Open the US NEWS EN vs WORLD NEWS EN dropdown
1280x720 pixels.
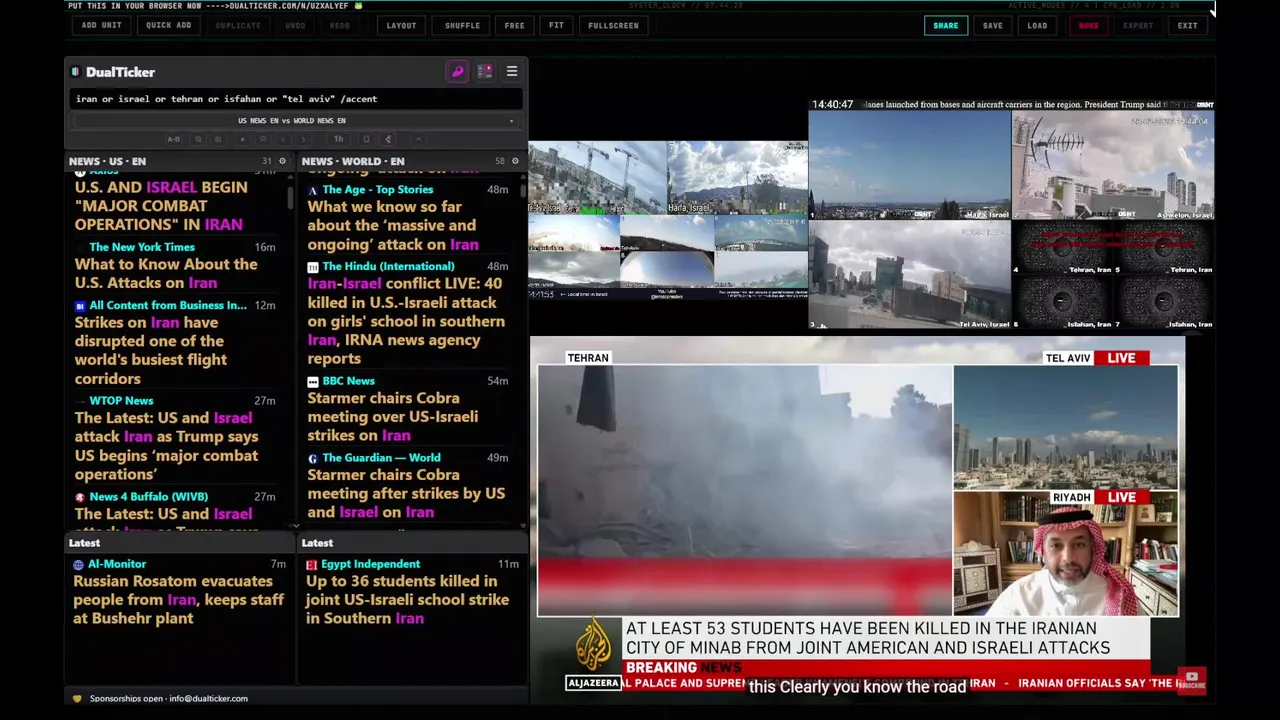click(x=296, y=121)
